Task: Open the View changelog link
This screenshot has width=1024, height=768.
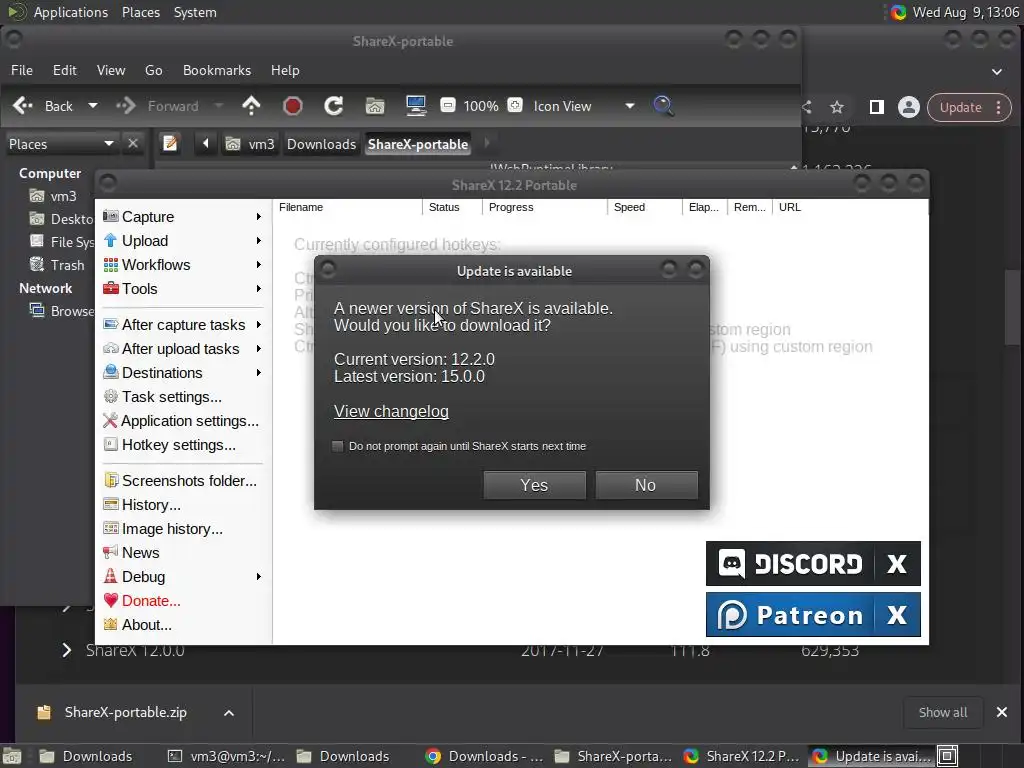Action: click(x=391, y=411)
